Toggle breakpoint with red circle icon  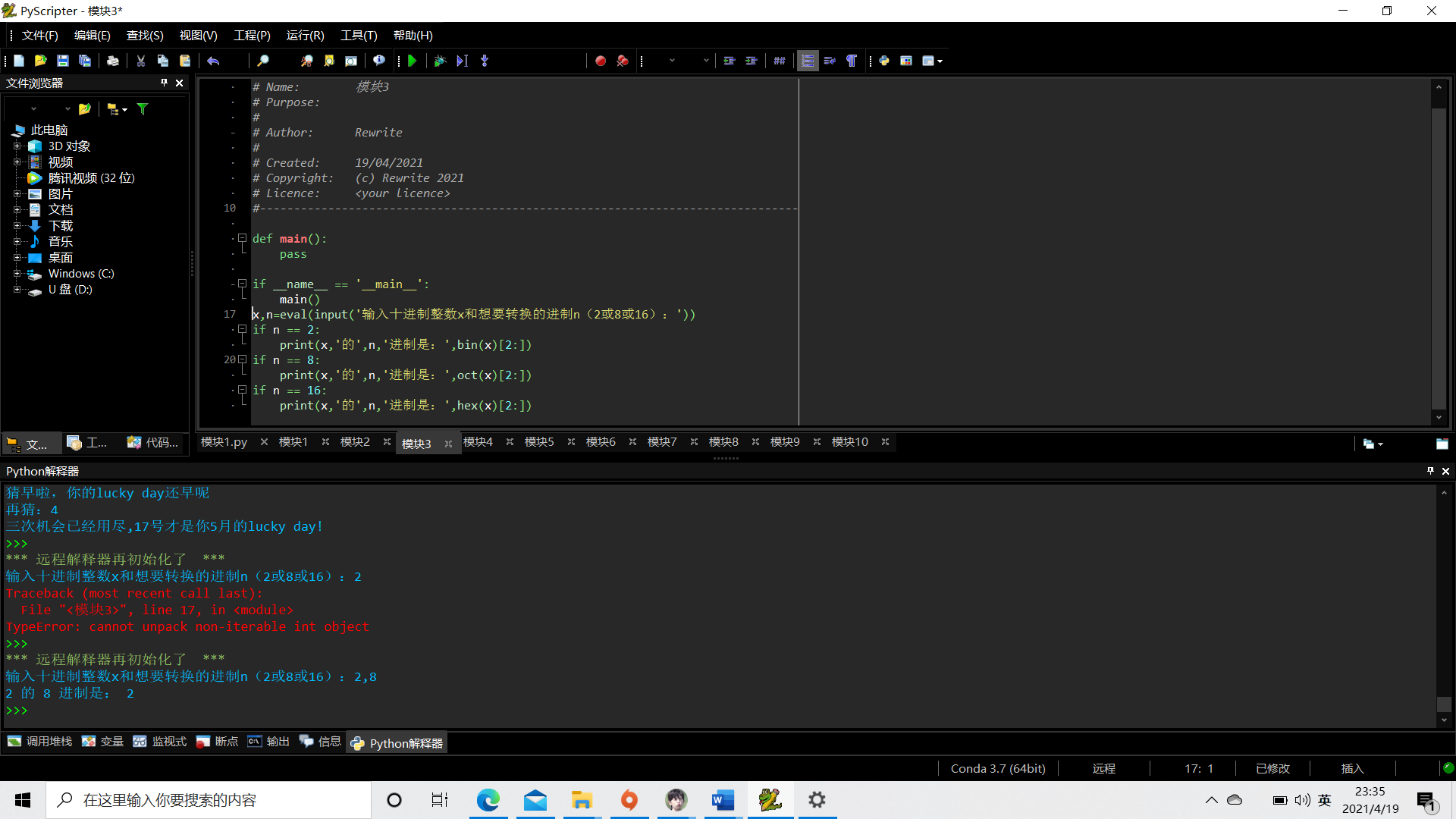(x=600, y=61)
